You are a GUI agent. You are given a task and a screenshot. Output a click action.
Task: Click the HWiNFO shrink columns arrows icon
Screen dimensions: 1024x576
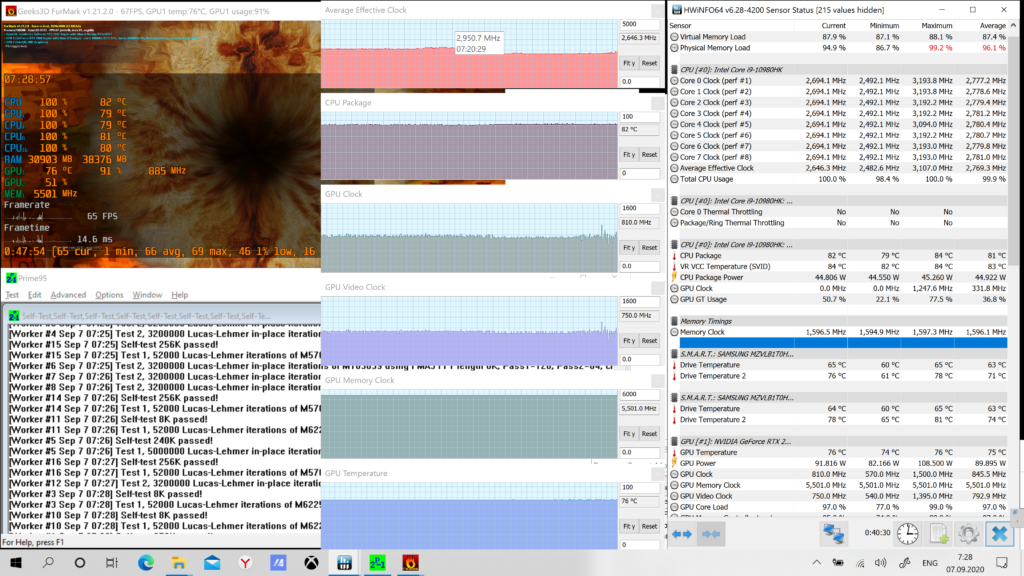tap(711, 534)
